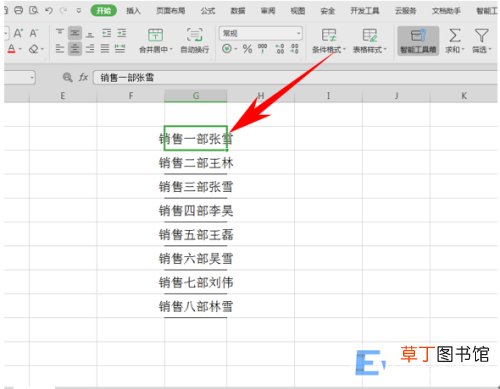Open the 文档助手 ribbon tab
The image size is (500, 389).
pyautogui.click(x=446, y=11)
